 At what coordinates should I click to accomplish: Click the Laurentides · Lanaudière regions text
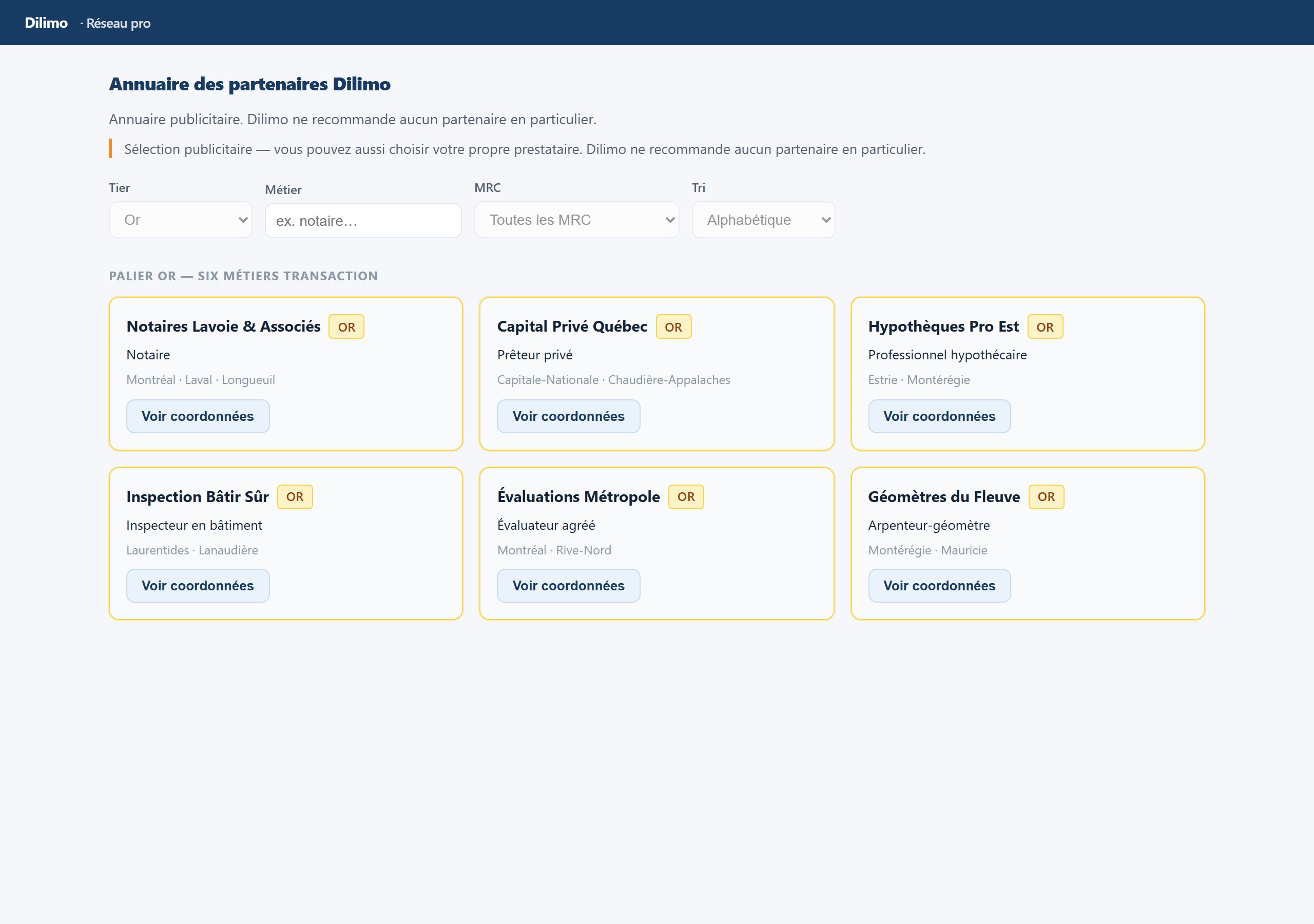coord(192,550)
